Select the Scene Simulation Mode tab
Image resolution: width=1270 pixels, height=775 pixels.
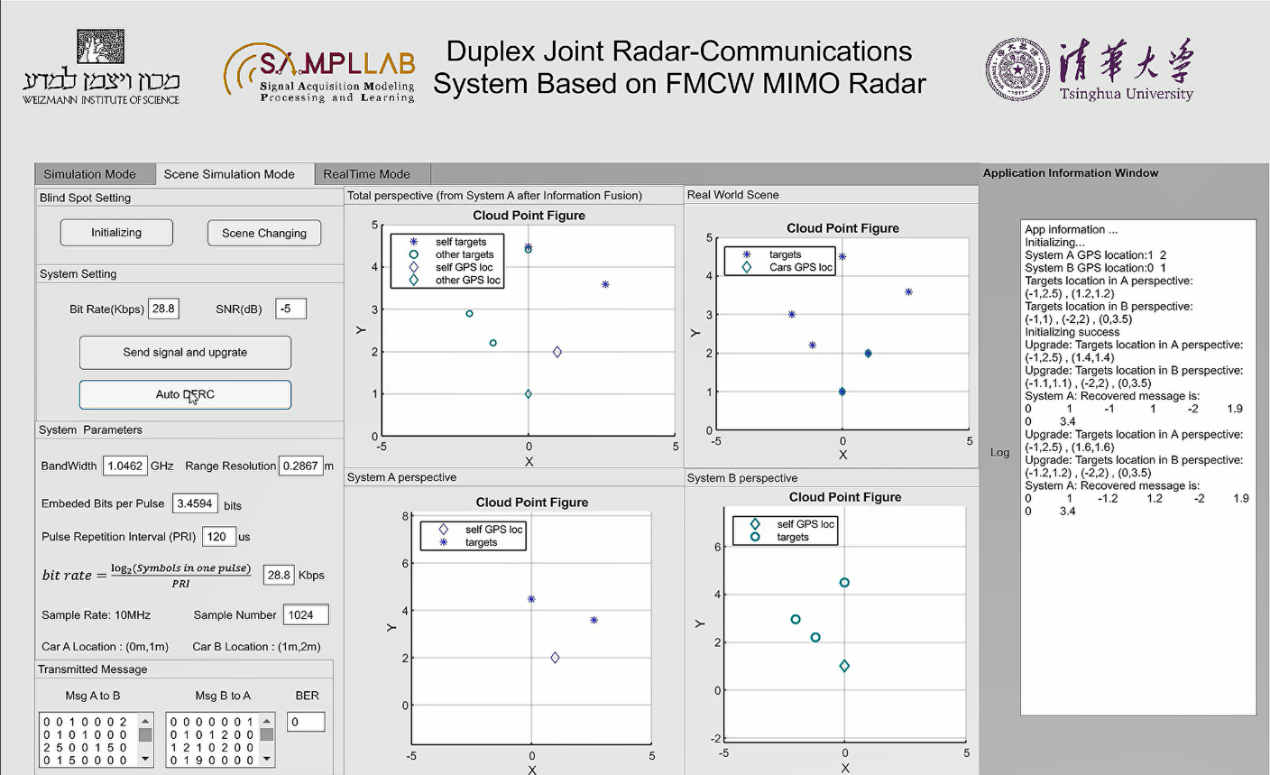(229, 174)
